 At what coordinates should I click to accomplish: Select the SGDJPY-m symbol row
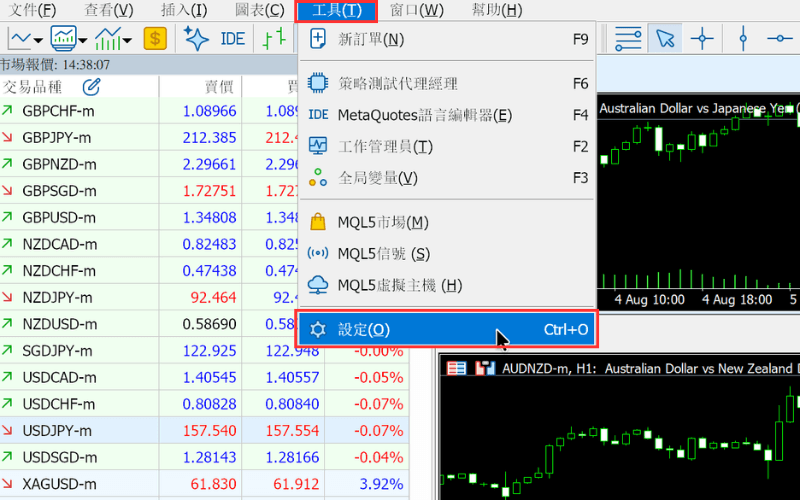click(204, 351)
